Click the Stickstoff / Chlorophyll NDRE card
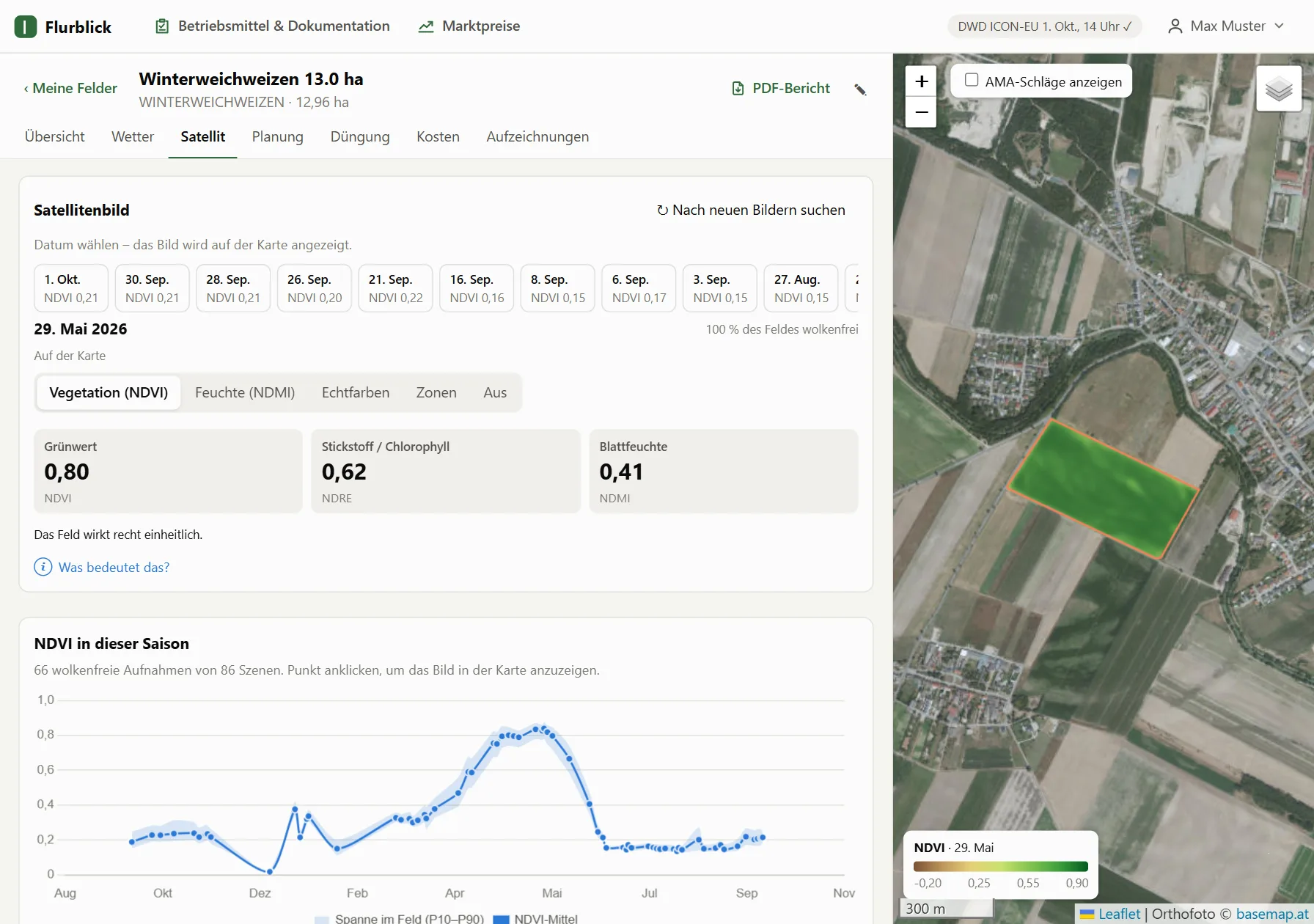This screenshot has height=924, width=1314. pos(446,471)
